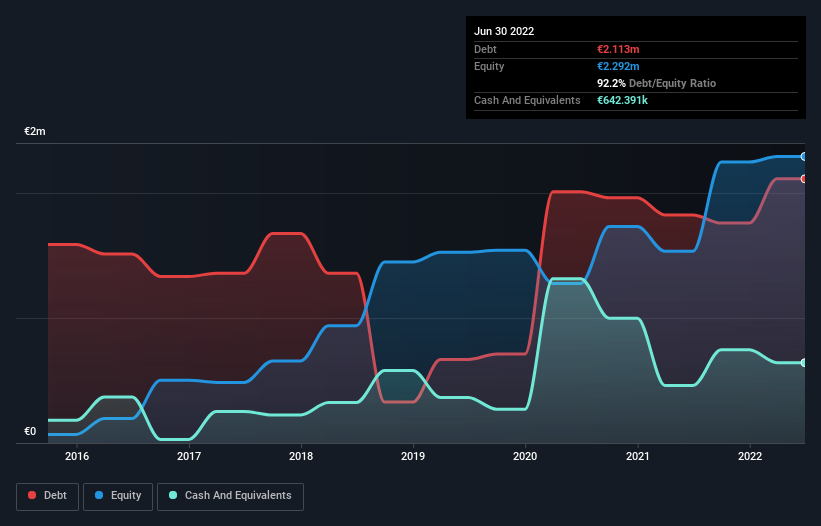821x526 pixels.
Task: Toggle the Debt series legend button
Action: (48, 496)
